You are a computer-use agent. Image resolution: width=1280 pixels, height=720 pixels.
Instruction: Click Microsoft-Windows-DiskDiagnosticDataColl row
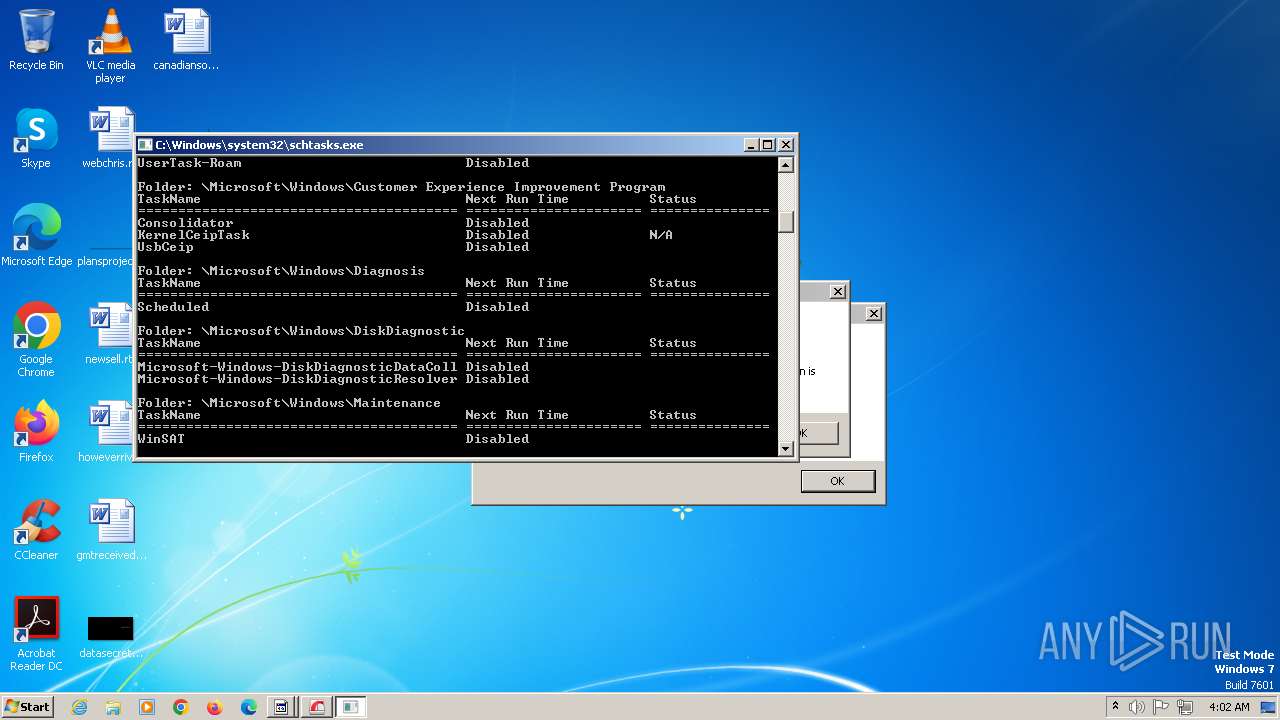[x=333, y=367]
